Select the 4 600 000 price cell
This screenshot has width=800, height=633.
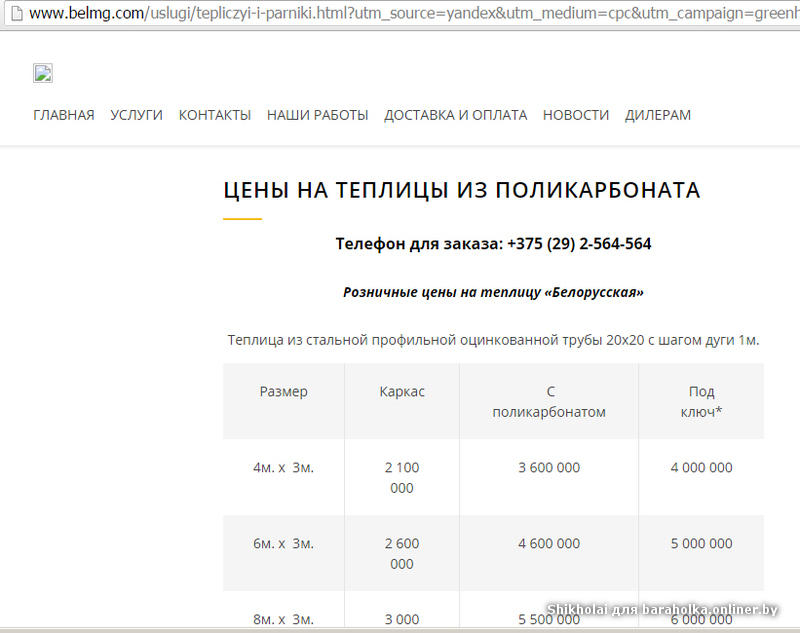coord(549,553)
